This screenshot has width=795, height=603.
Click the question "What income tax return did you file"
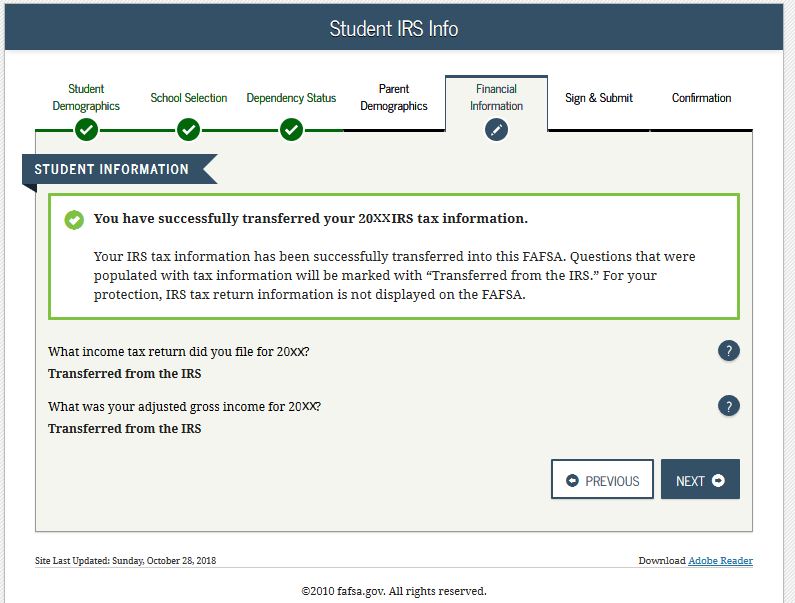(x=178, y=351)
